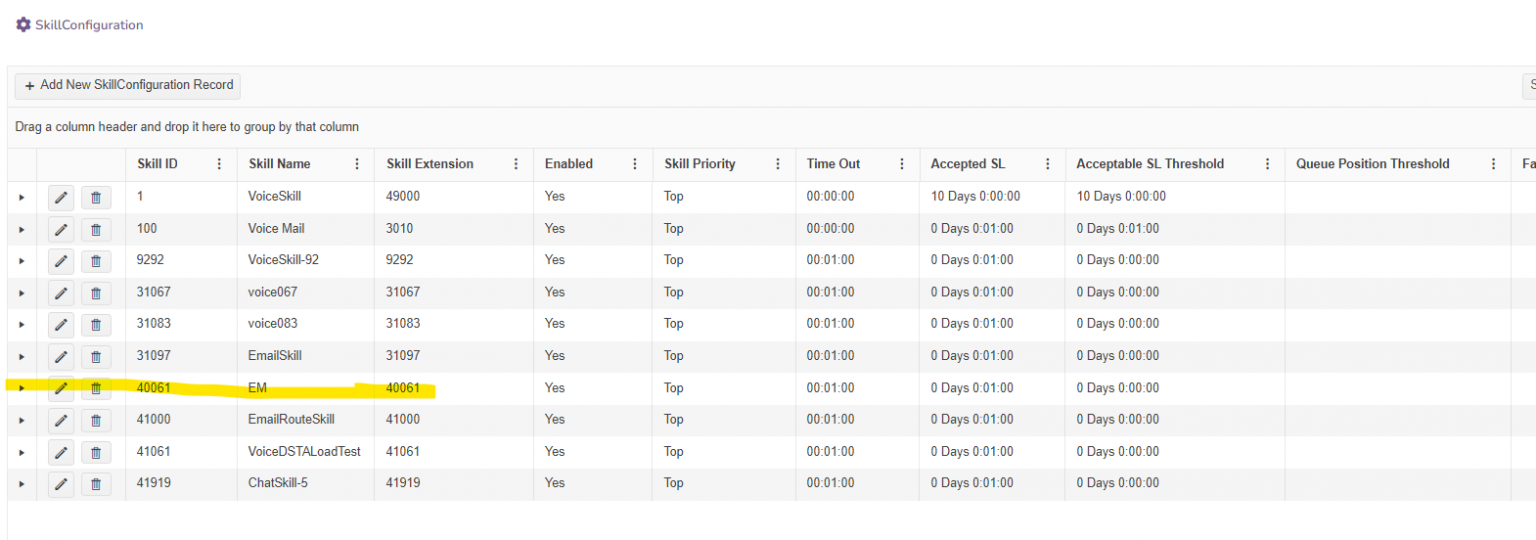Image resolution: width=1536 pixels, height=540 pixels.
Task: Delete the Voice Mail skill via trash icon
Action: click(x=96, y=229)
